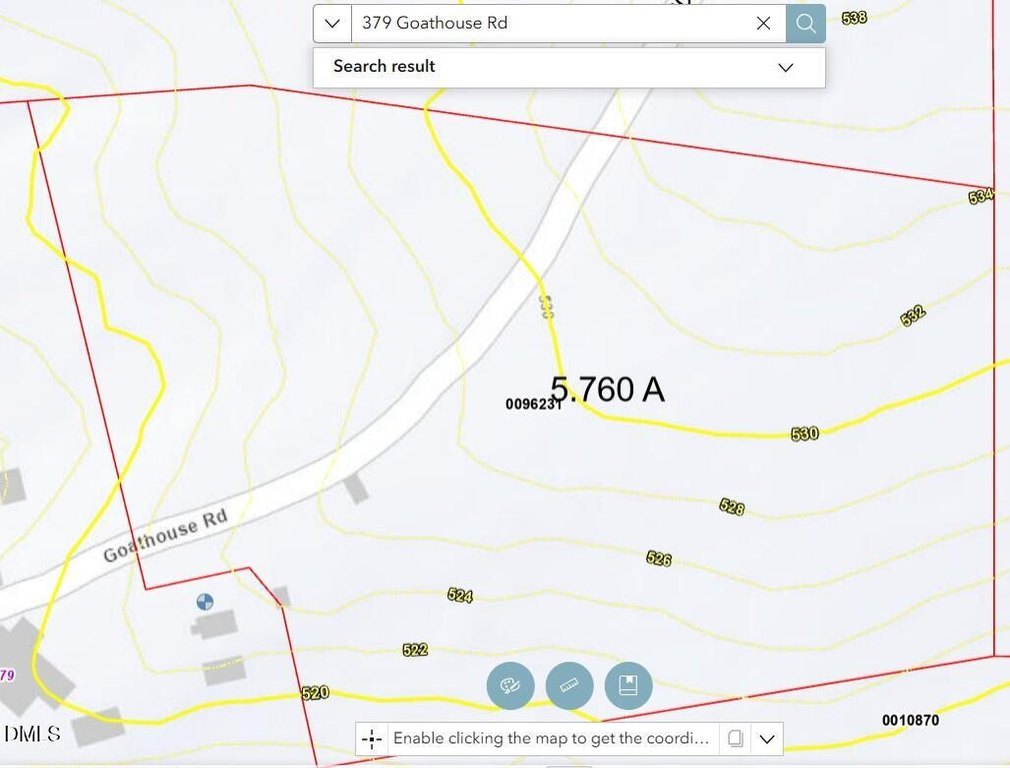Click the 530 contour elevation label

tap(805, 434)
